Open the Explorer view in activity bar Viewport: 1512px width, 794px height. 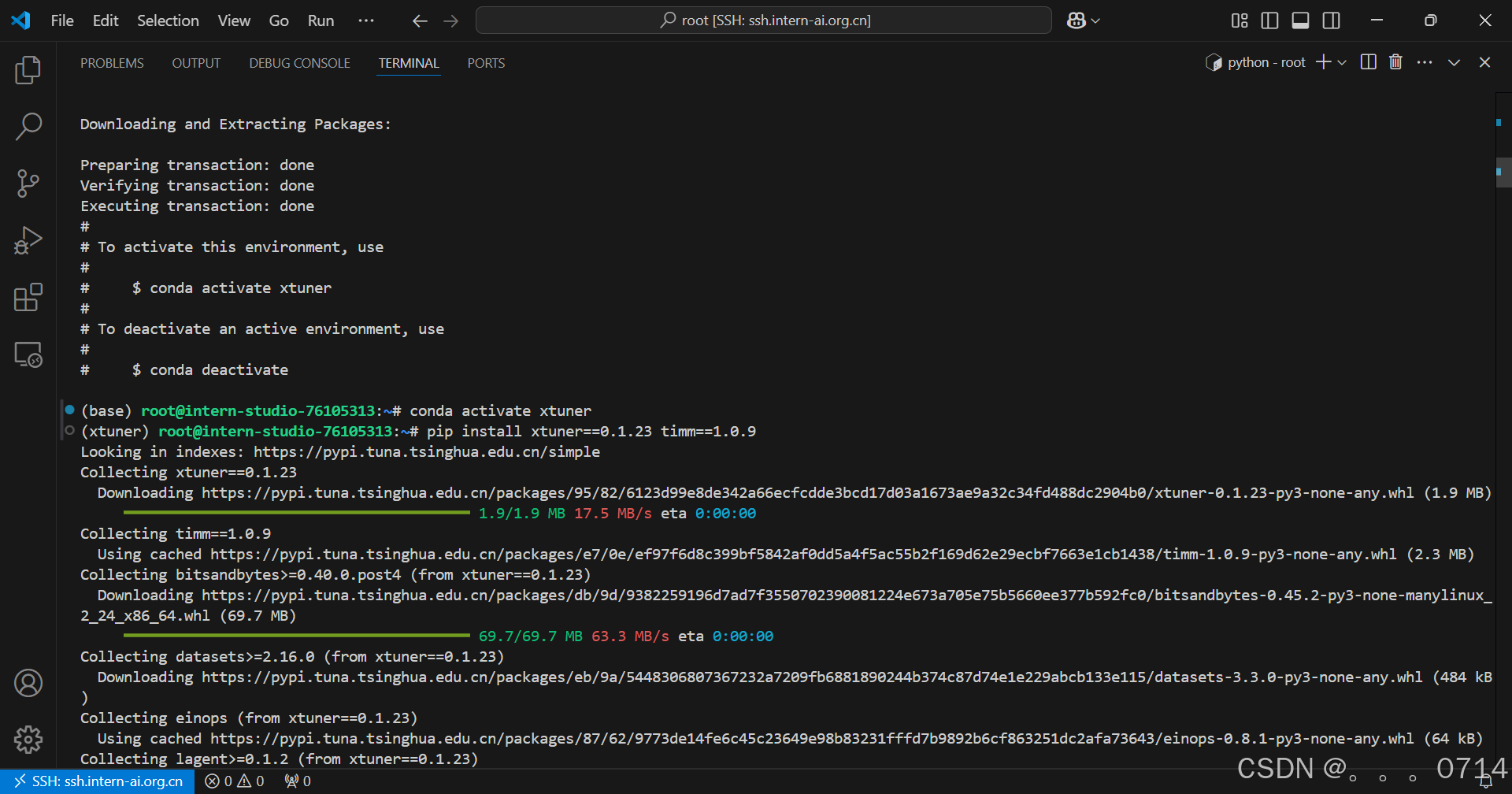(x=28, y=70)
